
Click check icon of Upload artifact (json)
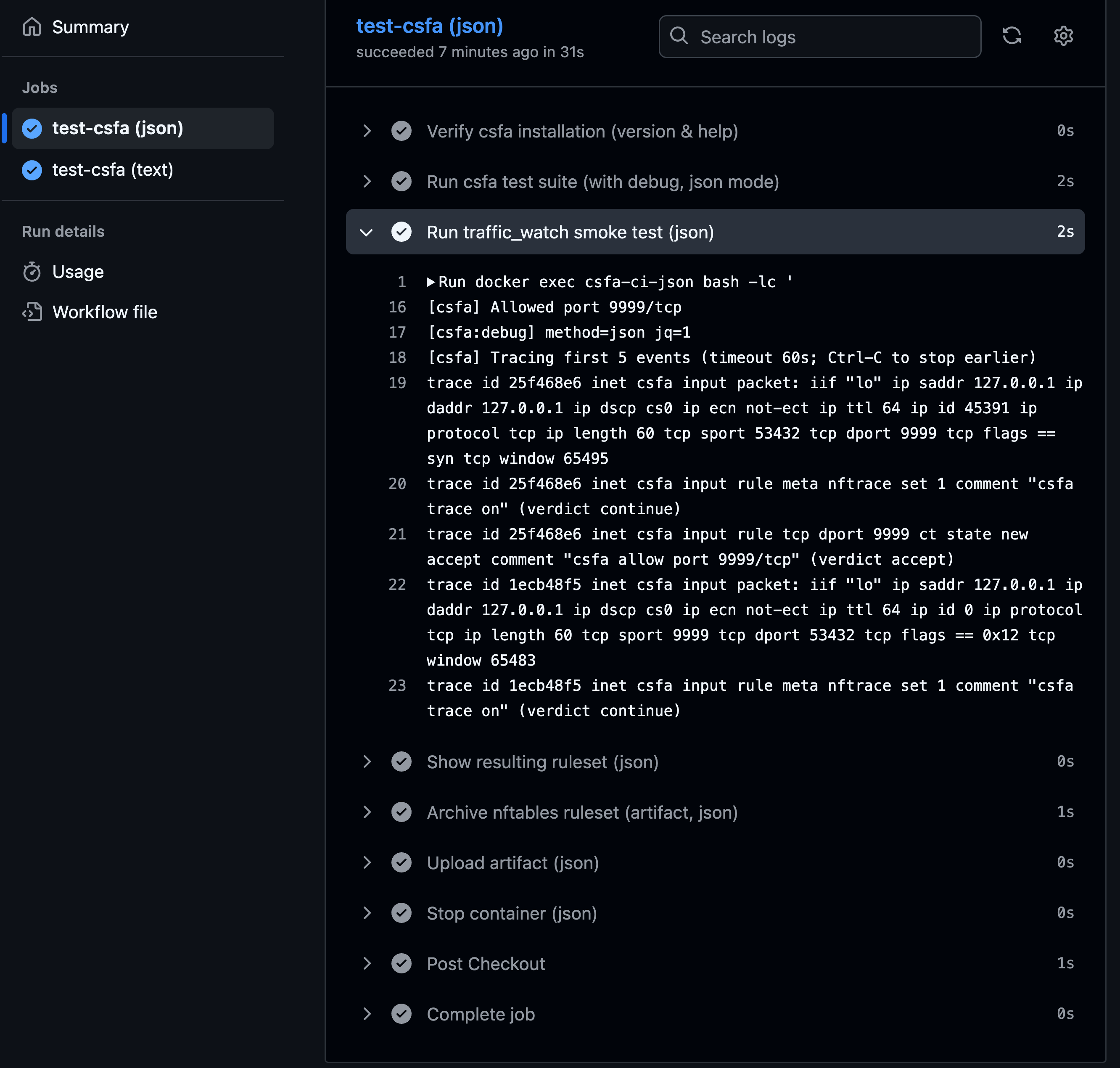click(402, 862)
